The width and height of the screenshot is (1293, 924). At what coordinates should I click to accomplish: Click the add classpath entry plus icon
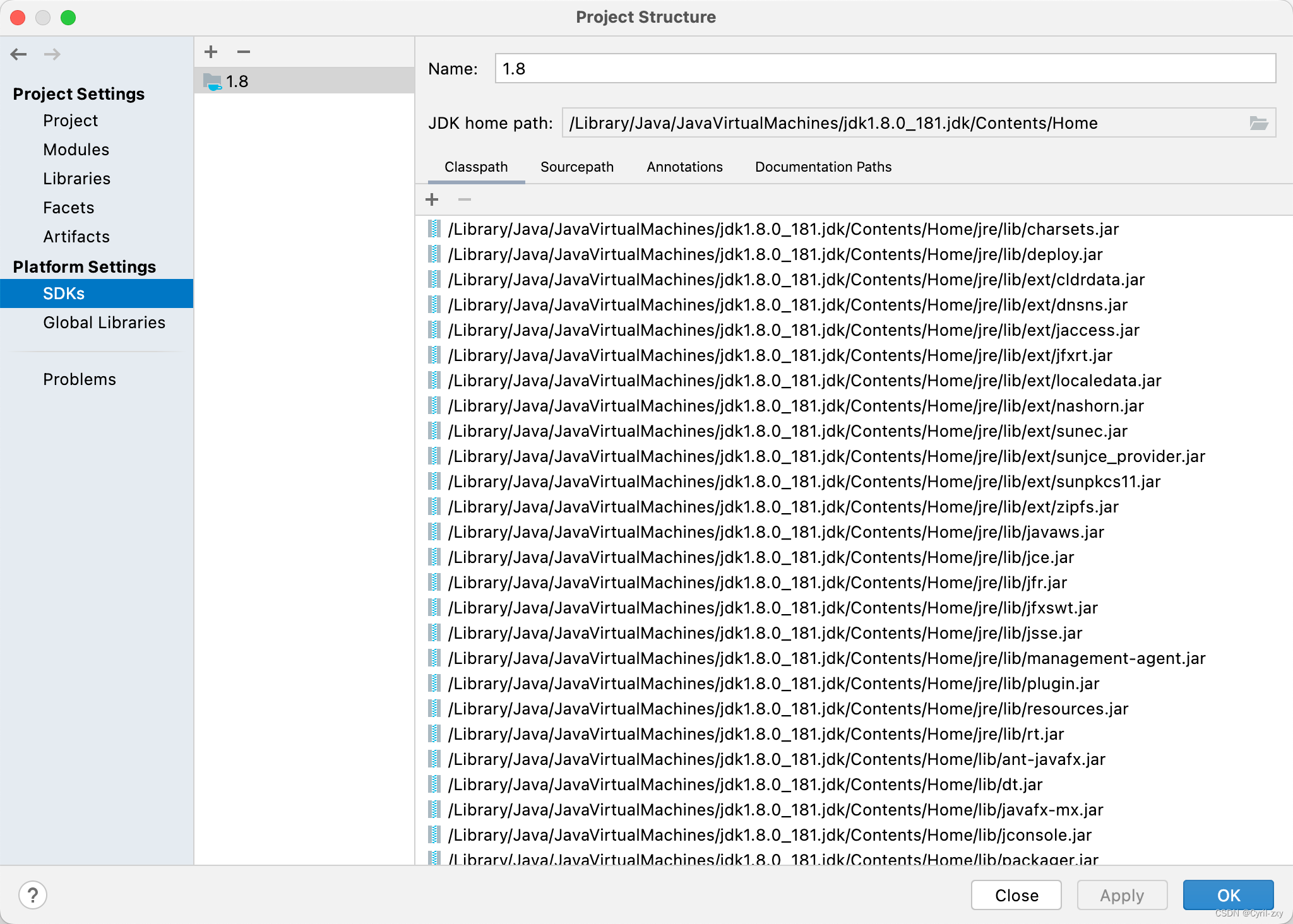(432, 199)
